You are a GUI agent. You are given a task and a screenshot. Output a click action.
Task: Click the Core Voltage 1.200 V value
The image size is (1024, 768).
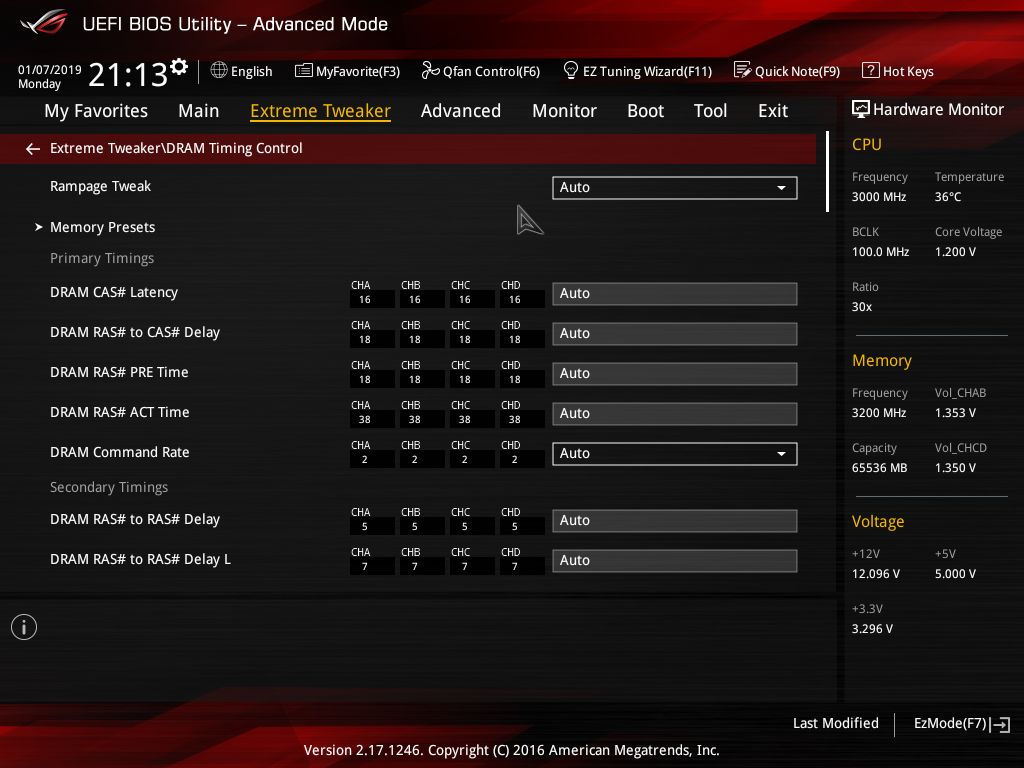pyautogui.click(x=955, y=251)
